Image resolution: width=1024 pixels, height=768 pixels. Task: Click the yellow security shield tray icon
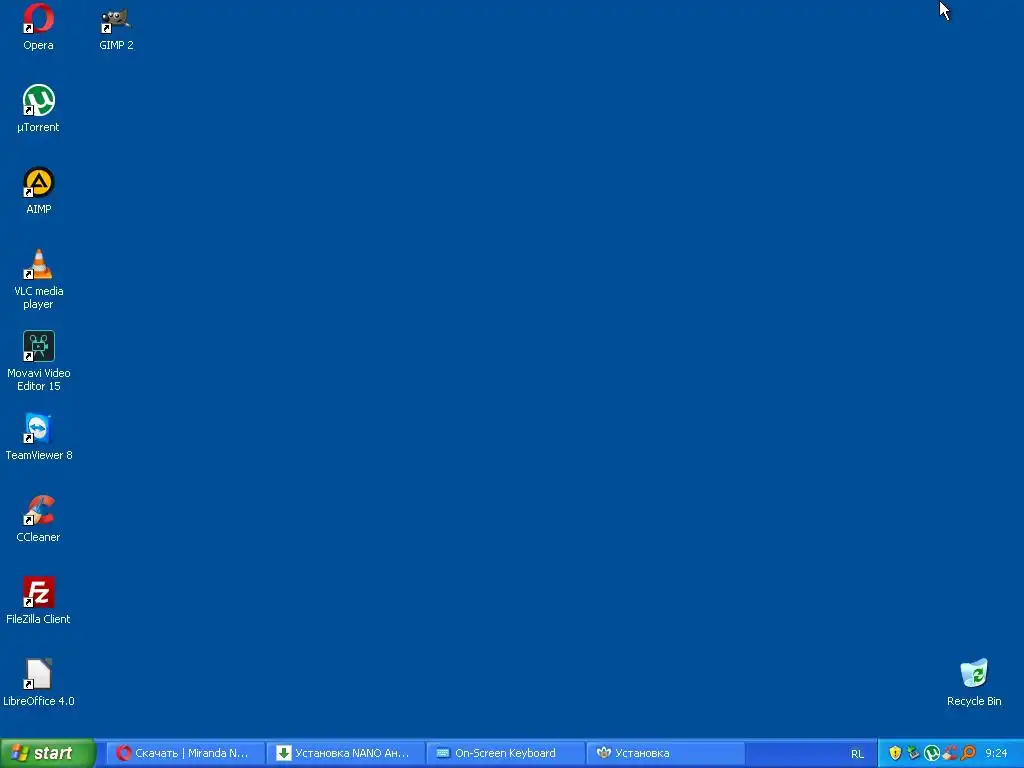(x=895, y=753)
